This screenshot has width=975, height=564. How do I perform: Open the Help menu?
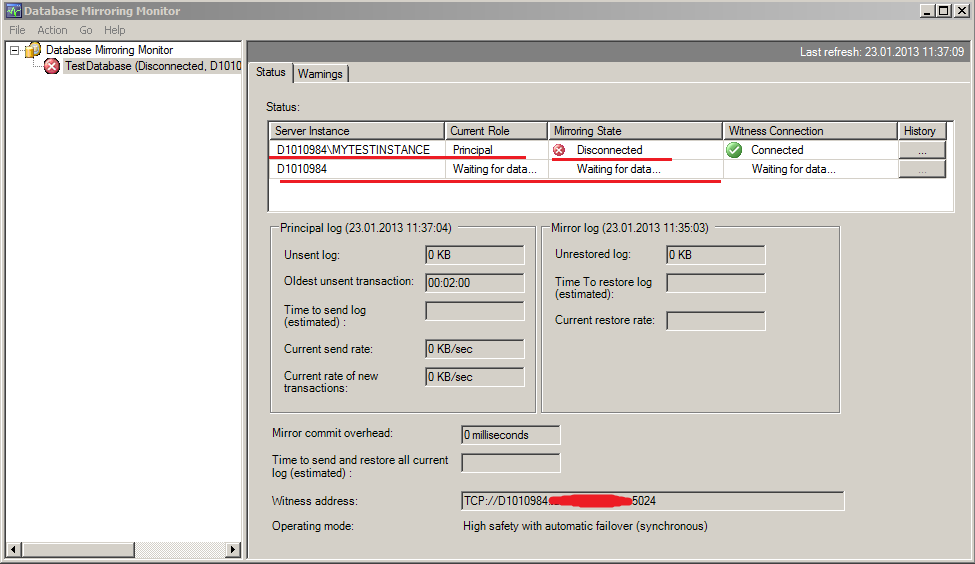(115, 30)
